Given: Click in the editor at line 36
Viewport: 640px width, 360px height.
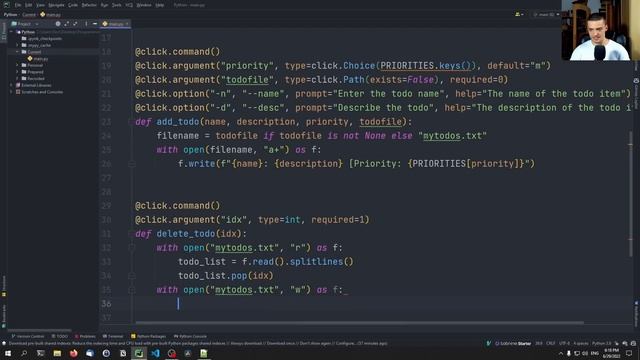Looking at the screenshot, I should pyautogui.click(x=382, y=304).
